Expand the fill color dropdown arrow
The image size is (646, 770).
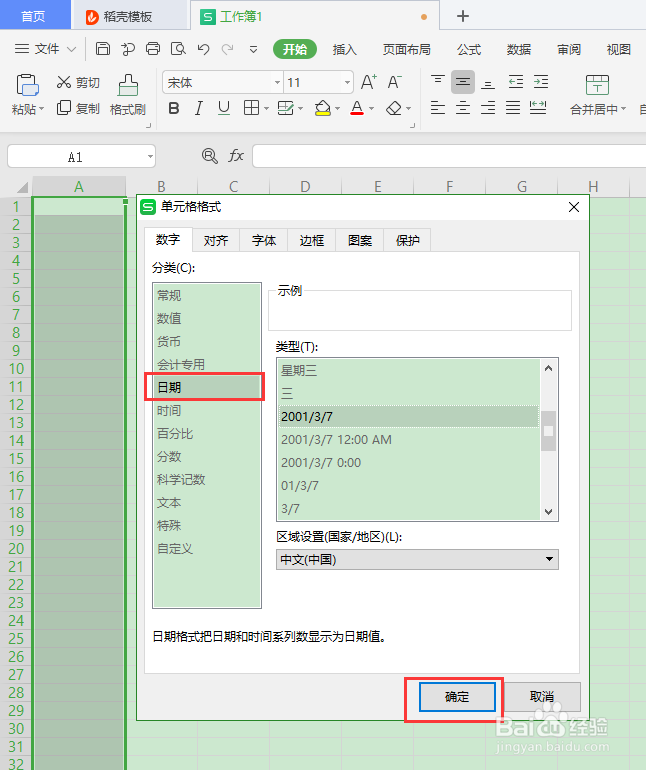point(337,109)
